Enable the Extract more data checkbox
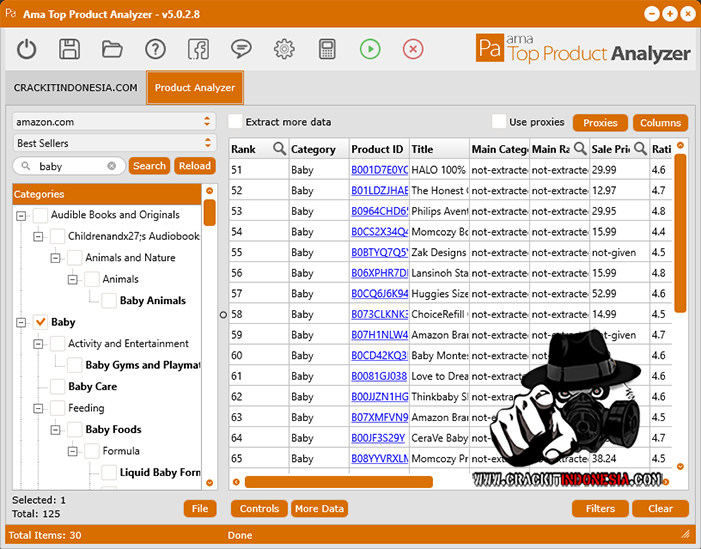The image size is (701, 549). [236, 122]
